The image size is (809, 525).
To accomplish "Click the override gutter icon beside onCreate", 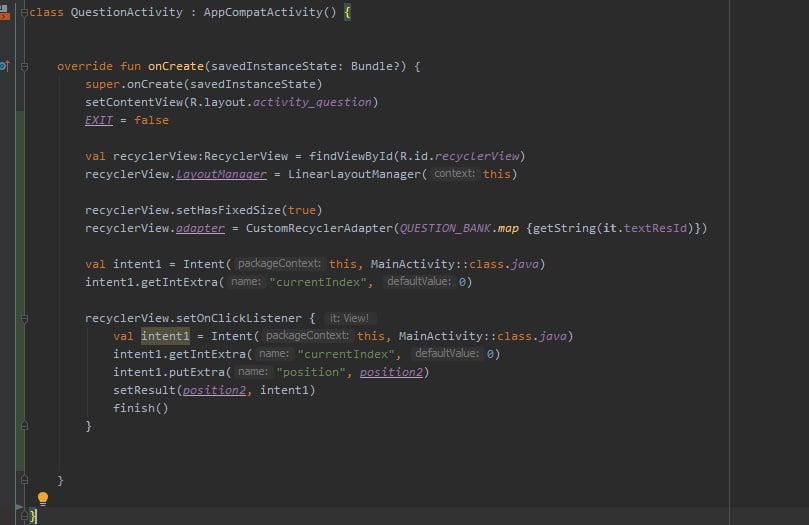I will [x=5, y=66].
